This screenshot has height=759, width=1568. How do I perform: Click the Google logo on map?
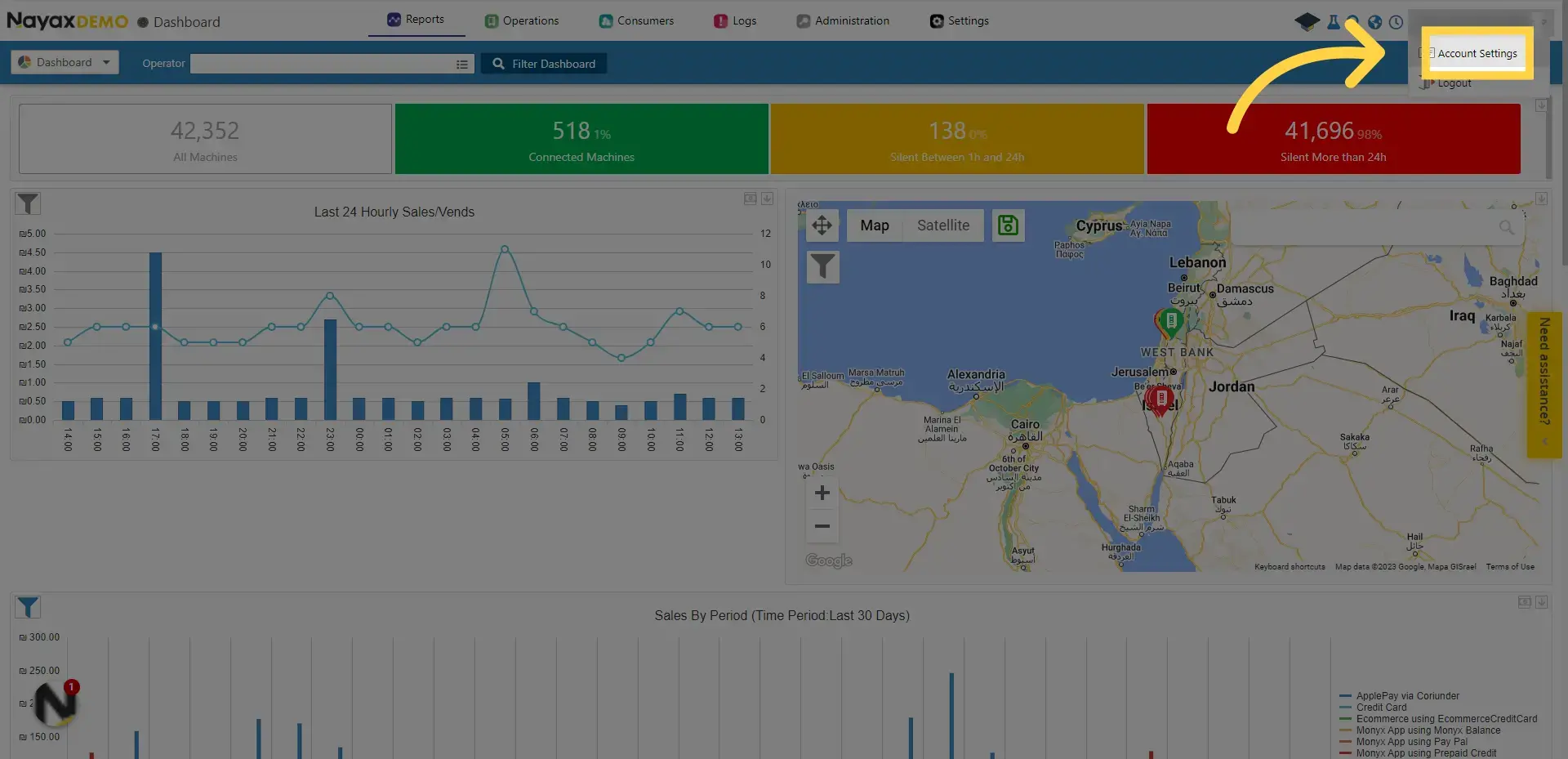click(829, 560)
